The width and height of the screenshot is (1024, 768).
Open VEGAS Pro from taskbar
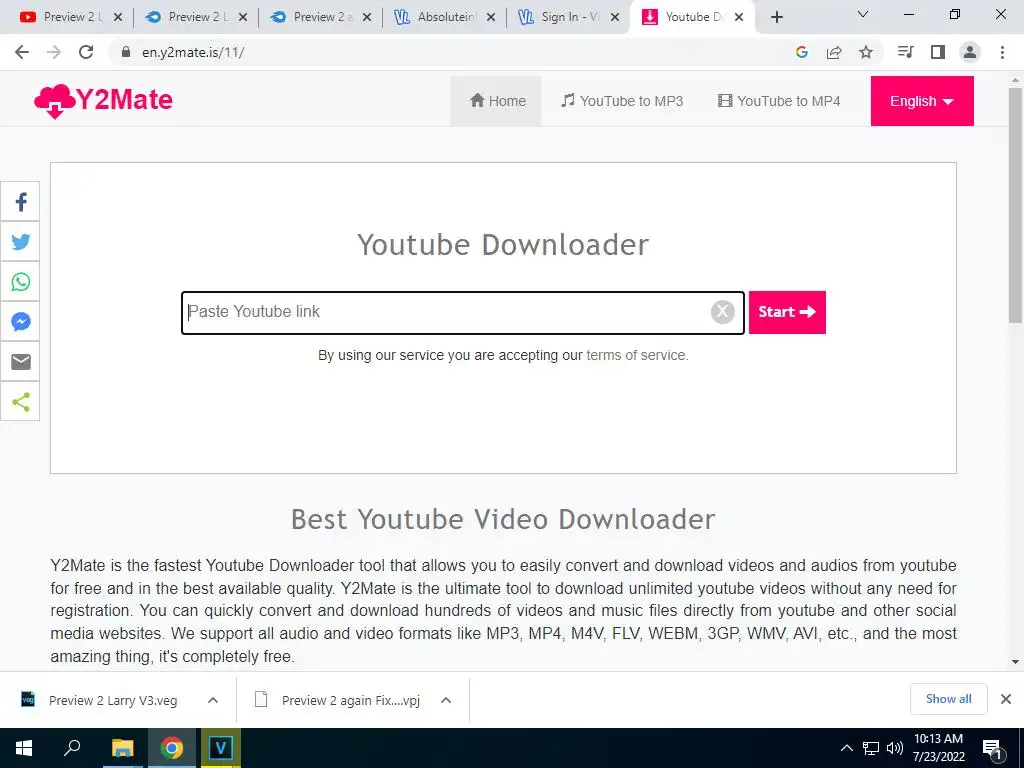(x=221, y=748)
